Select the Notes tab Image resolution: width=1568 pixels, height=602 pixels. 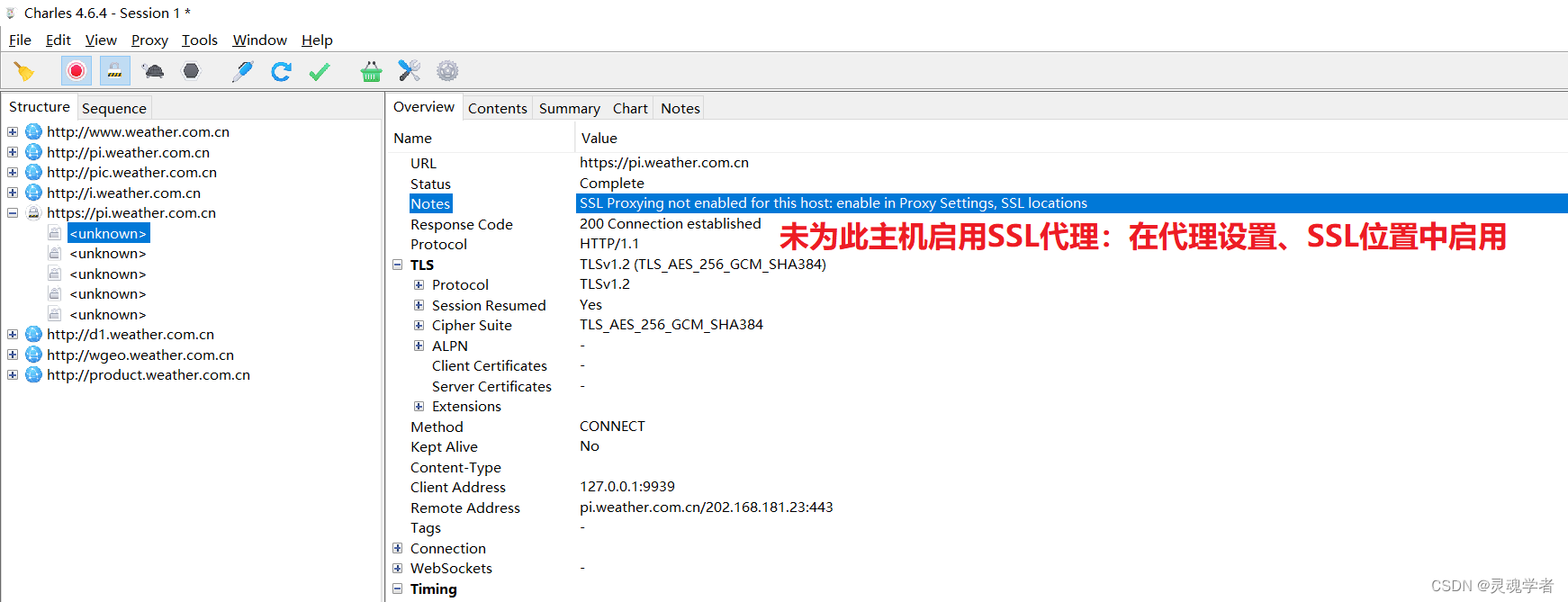[680, 108]
